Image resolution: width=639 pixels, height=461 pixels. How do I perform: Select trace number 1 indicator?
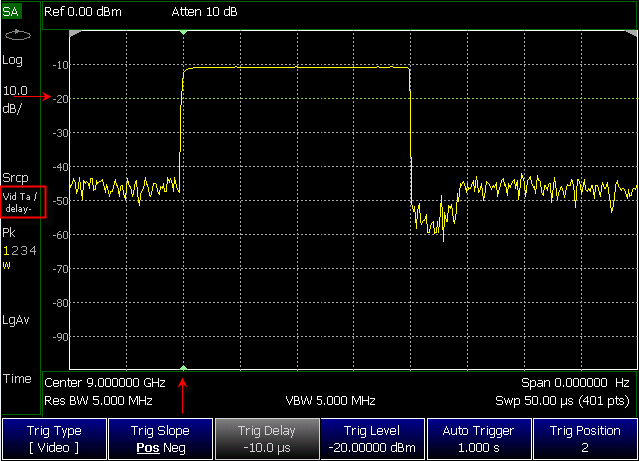[6, 250]
